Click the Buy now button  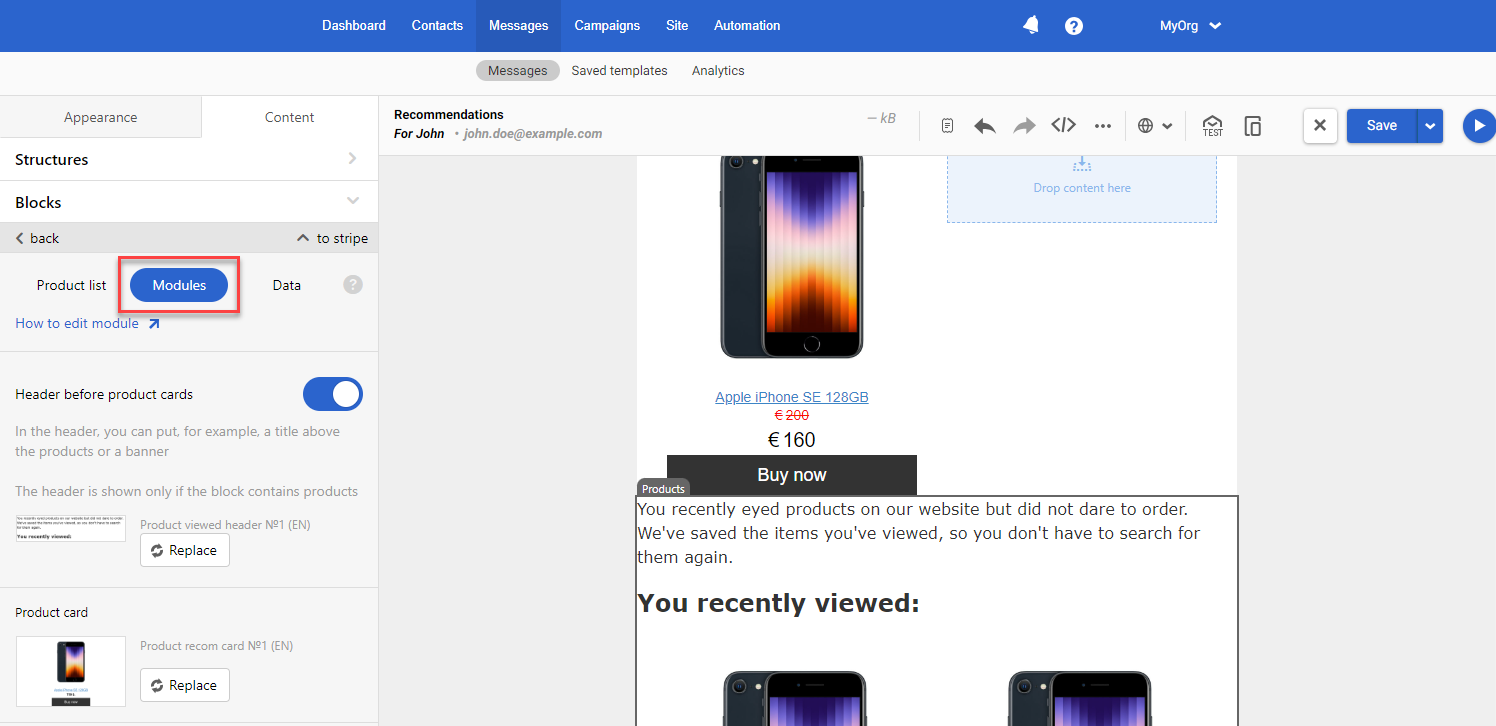pos(792,475)
